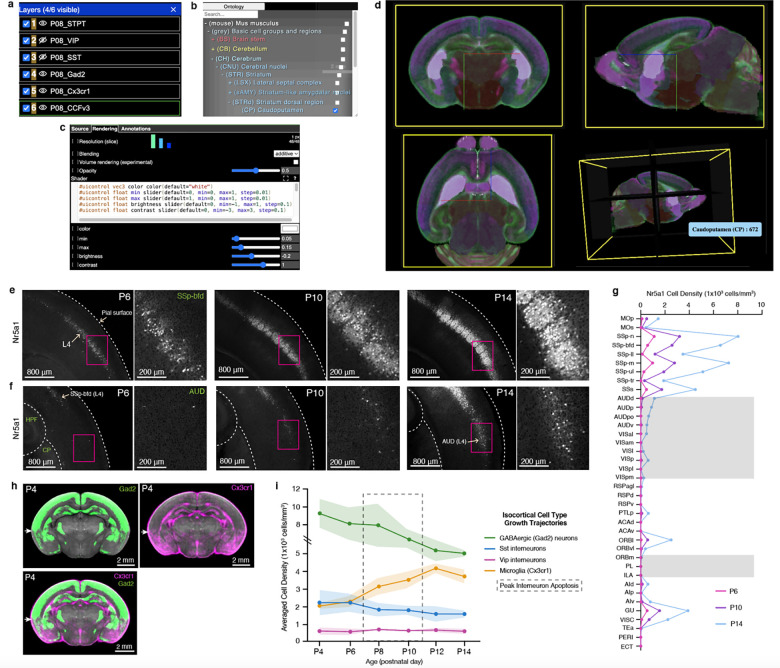Screen dimensions: 780x668
Task: Select the Ontology tab
Action: (234, 6)
